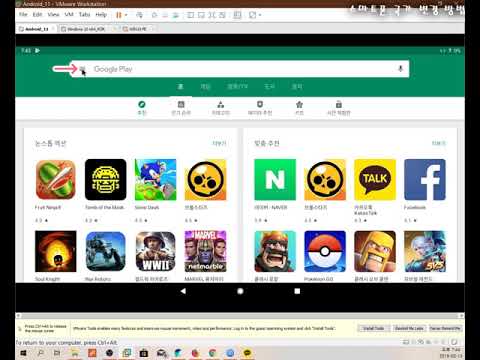Click inside the Google Play search field

(240, 69)
